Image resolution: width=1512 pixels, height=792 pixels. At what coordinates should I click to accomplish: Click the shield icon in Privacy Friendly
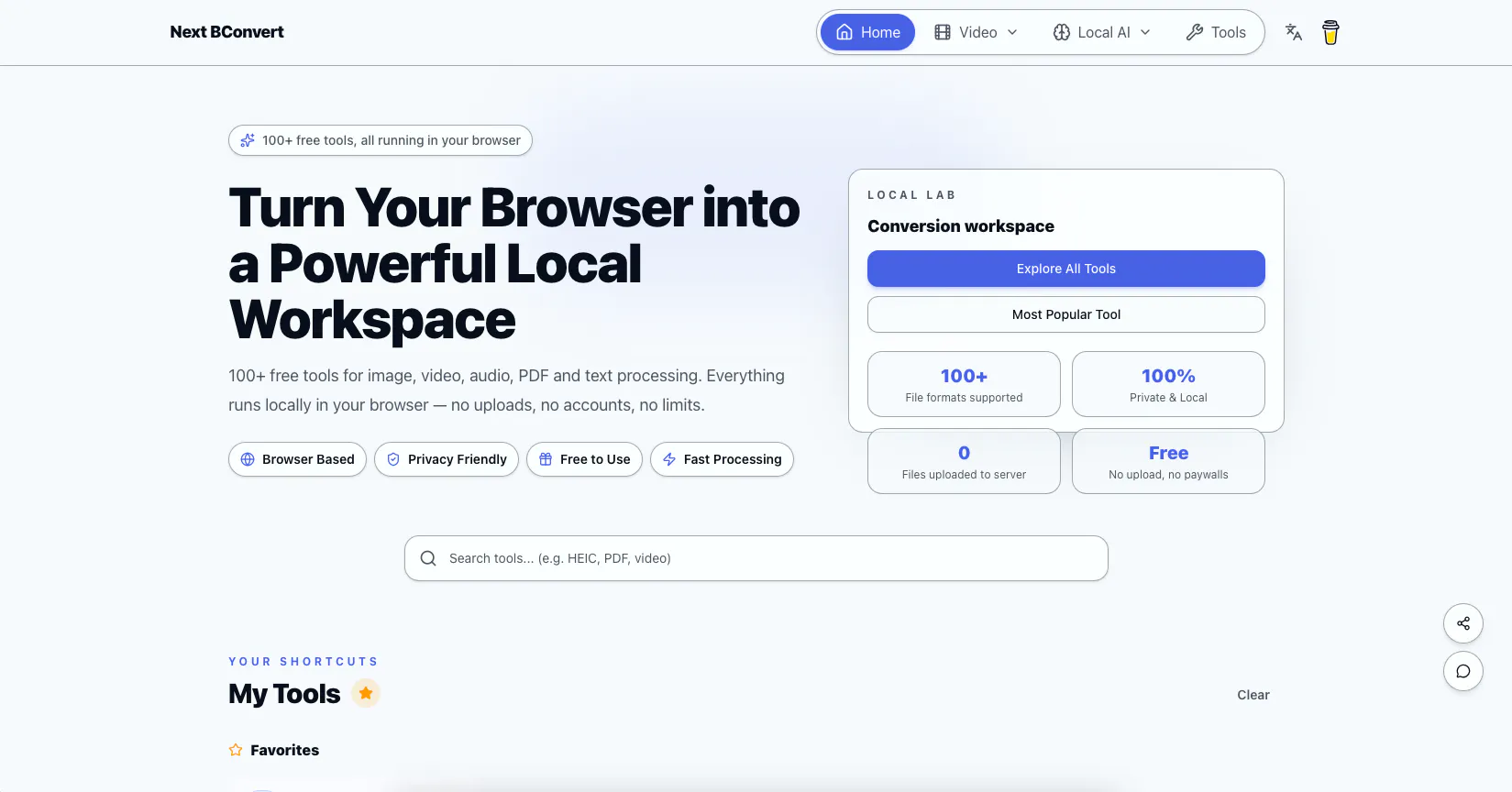coord(393,459)
